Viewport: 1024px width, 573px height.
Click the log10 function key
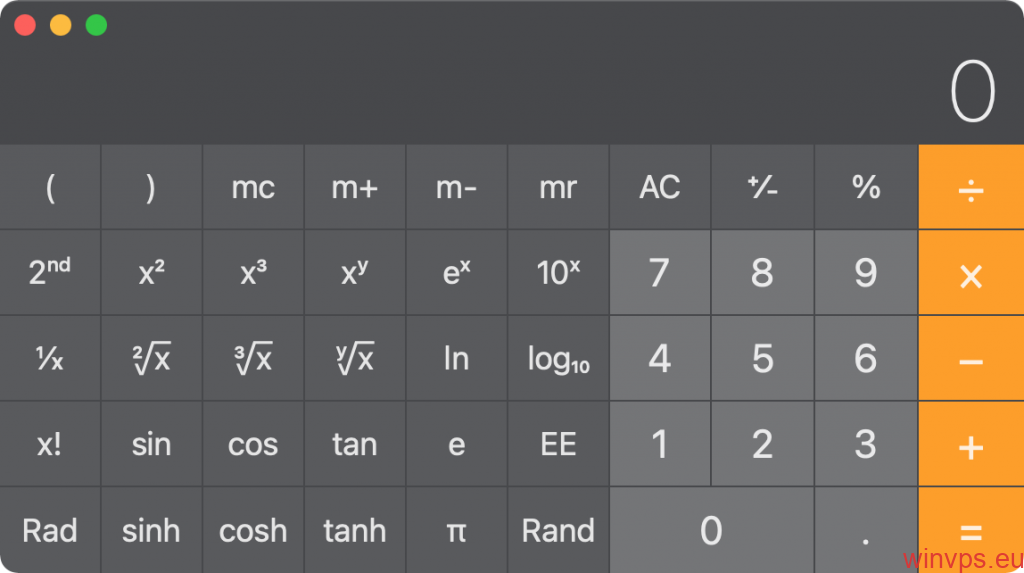558,359
